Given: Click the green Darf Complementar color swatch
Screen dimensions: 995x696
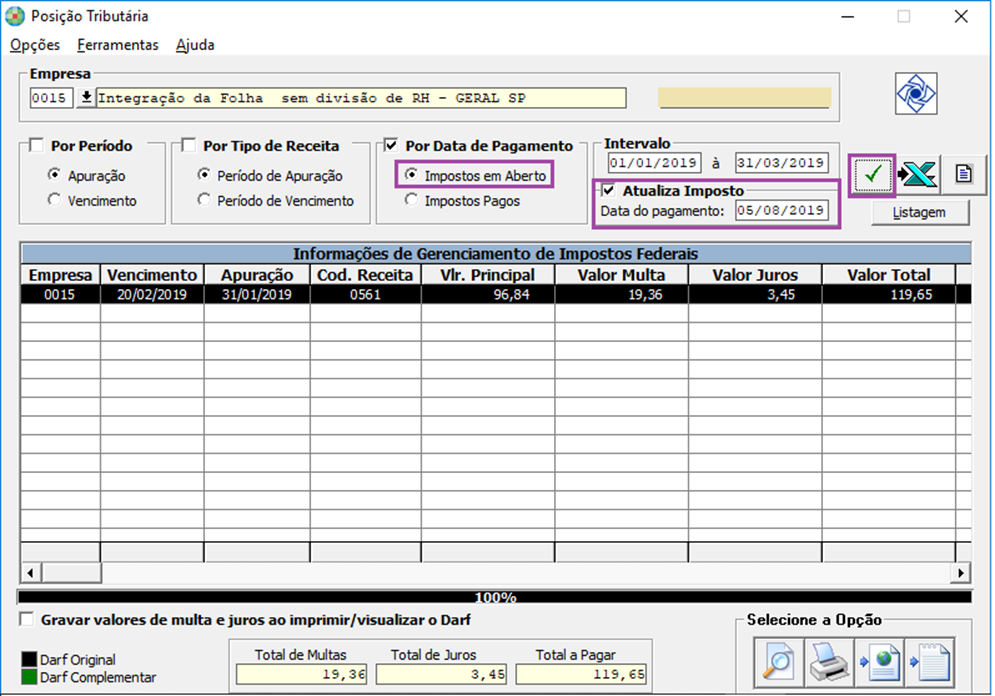Looking at the screenshot, I should coord(29,677).
